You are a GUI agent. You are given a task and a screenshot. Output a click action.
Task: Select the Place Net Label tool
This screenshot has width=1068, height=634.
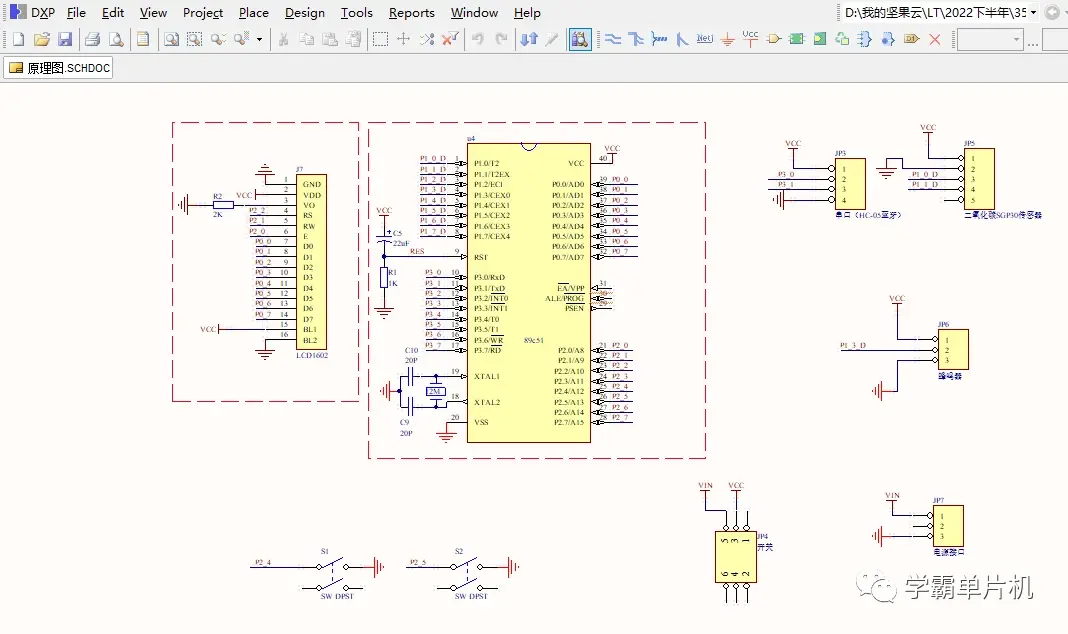click(705, 39)
